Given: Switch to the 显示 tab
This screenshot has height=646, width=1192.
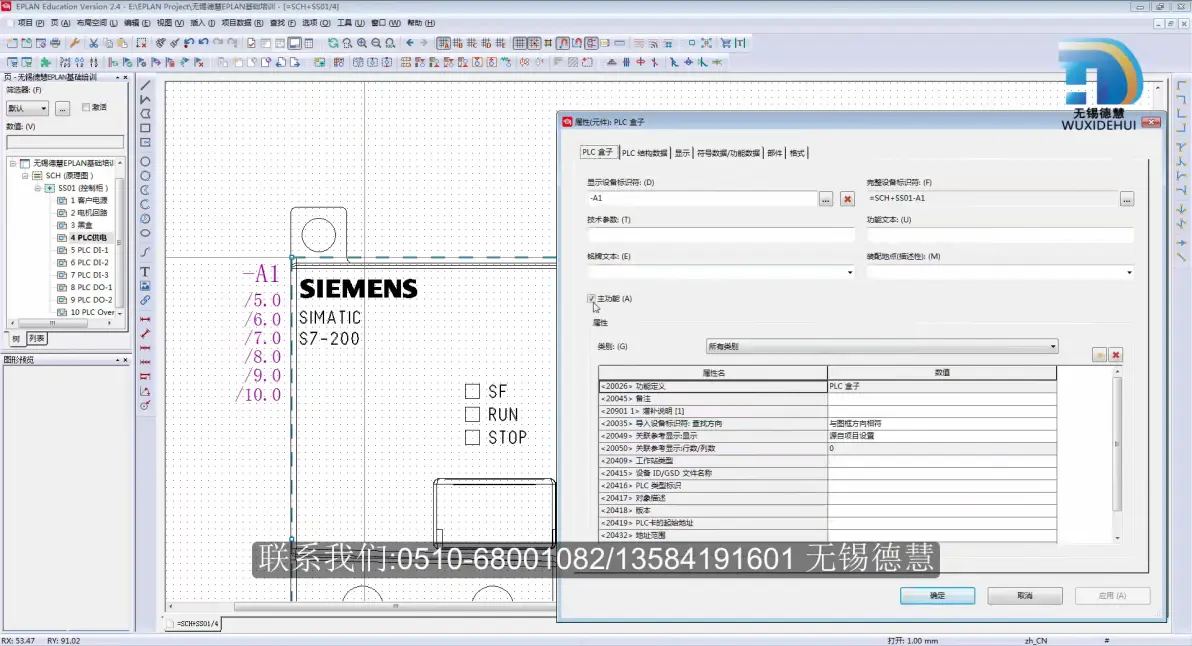Looking at the screenshot, I should coord(682,153).
